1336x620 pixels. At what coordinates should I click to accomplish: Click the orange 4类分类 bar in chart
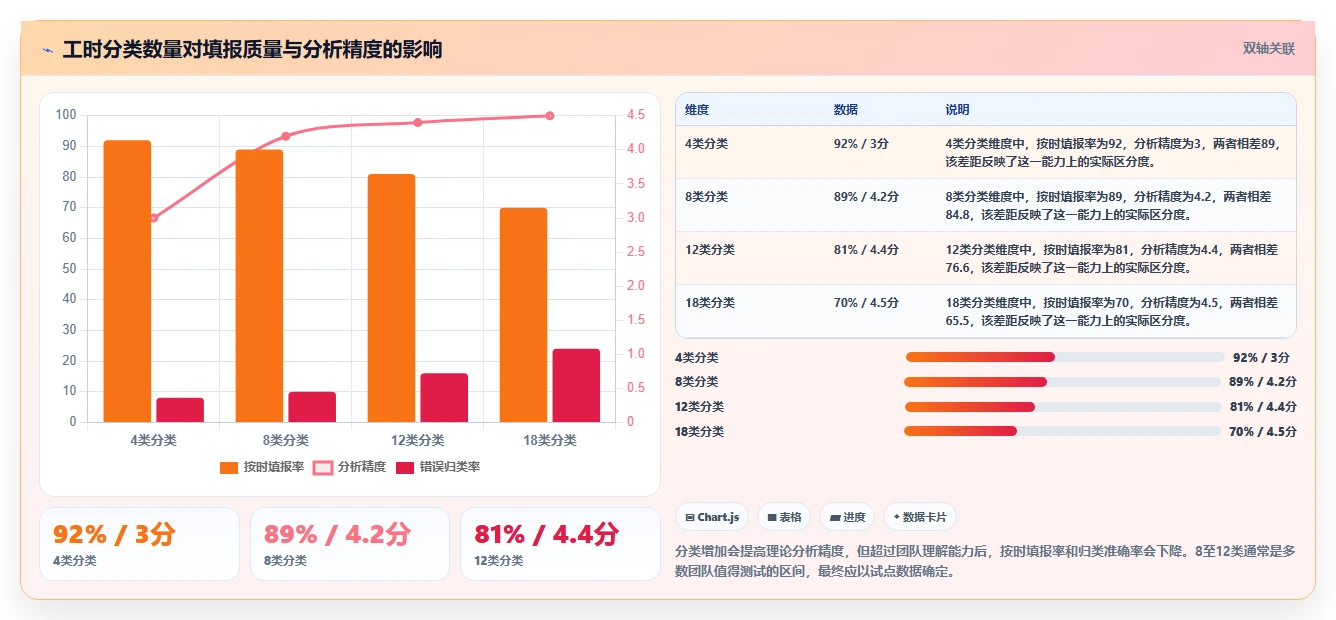(127, 281)
